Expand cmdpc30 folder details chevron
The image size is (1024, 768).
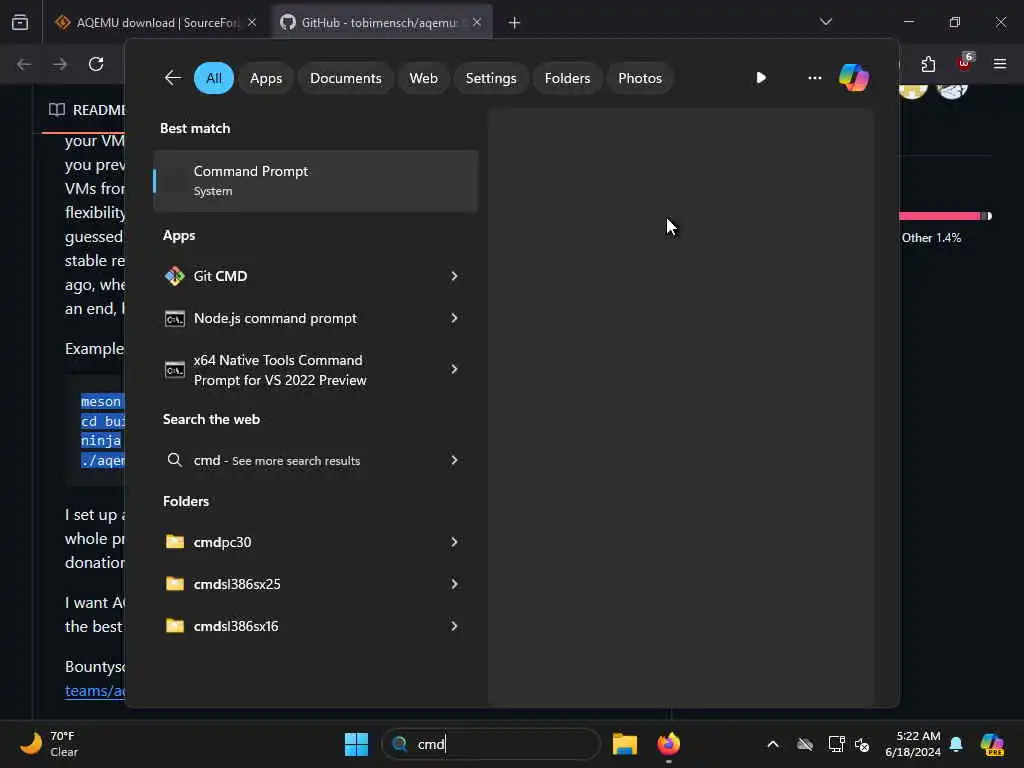pos(454,542)
